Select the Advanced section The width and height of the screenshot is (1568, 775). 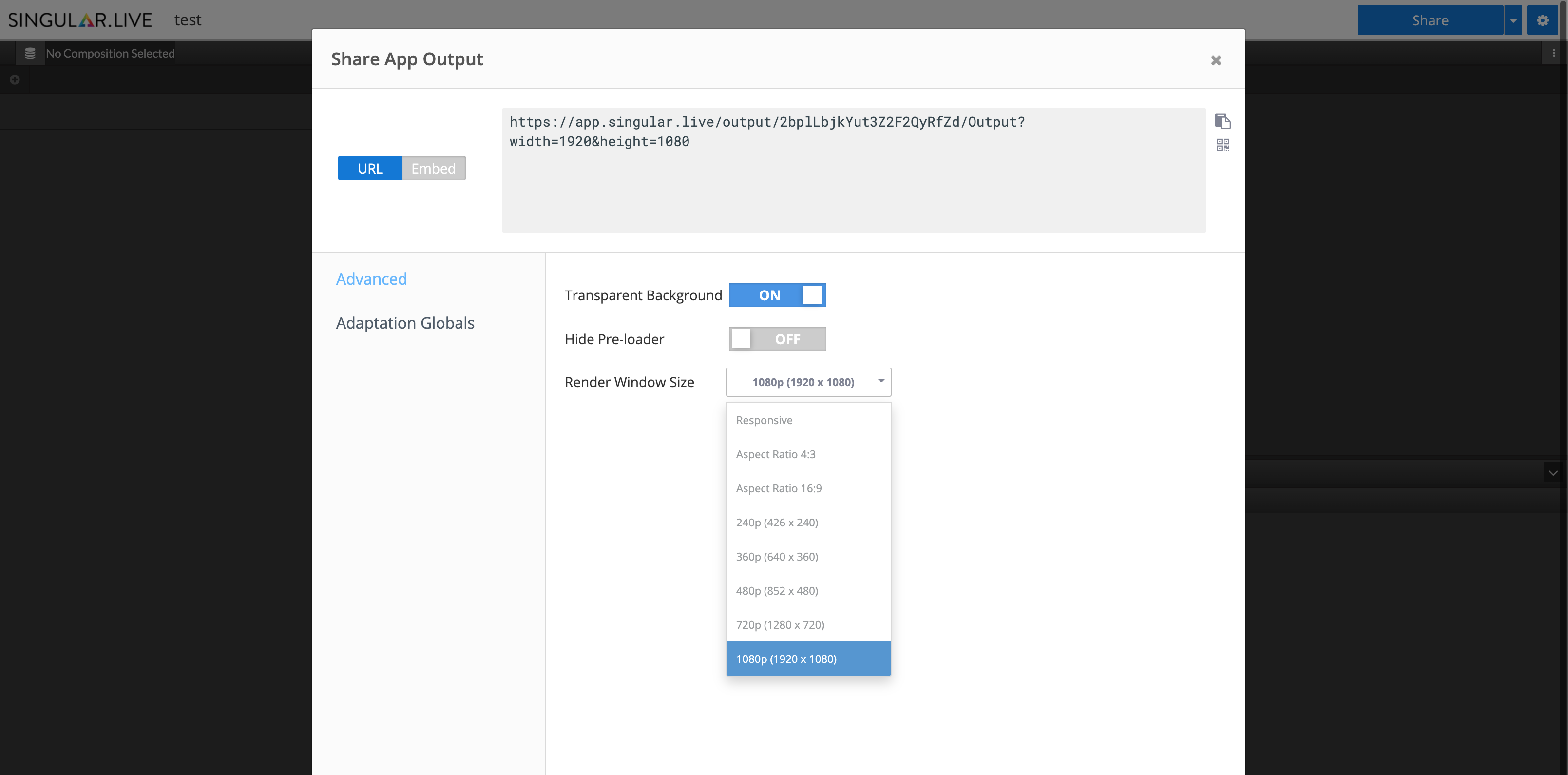[371, 279]
